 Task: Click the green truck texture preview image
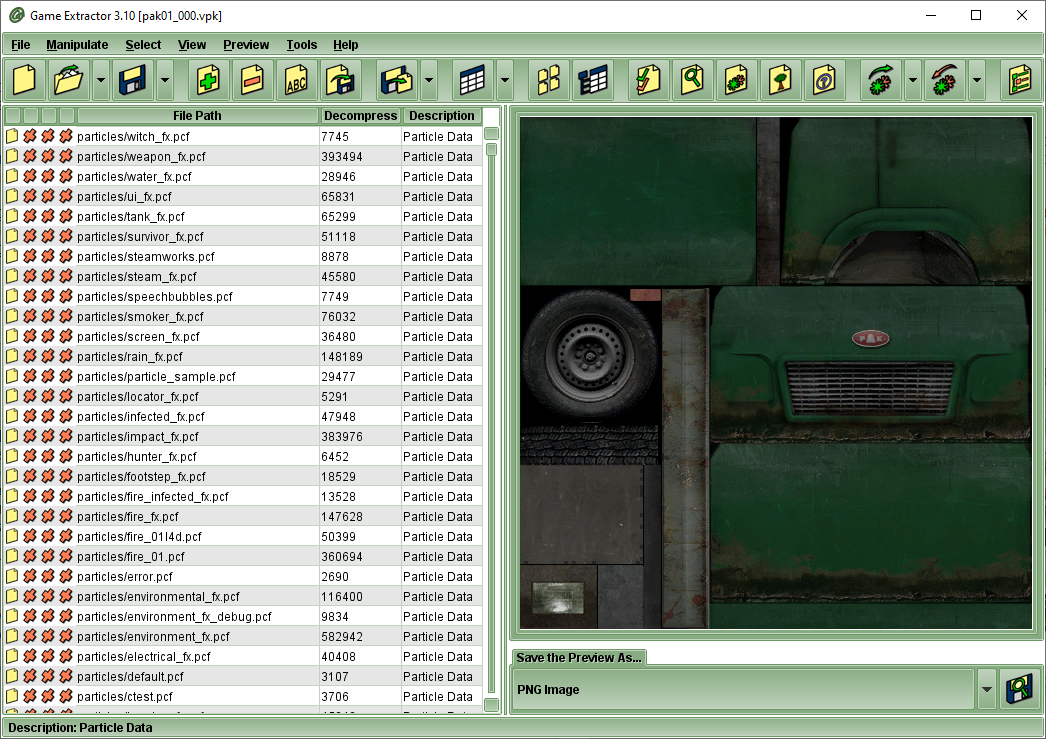pyautogui.click(x=775, y=373)
